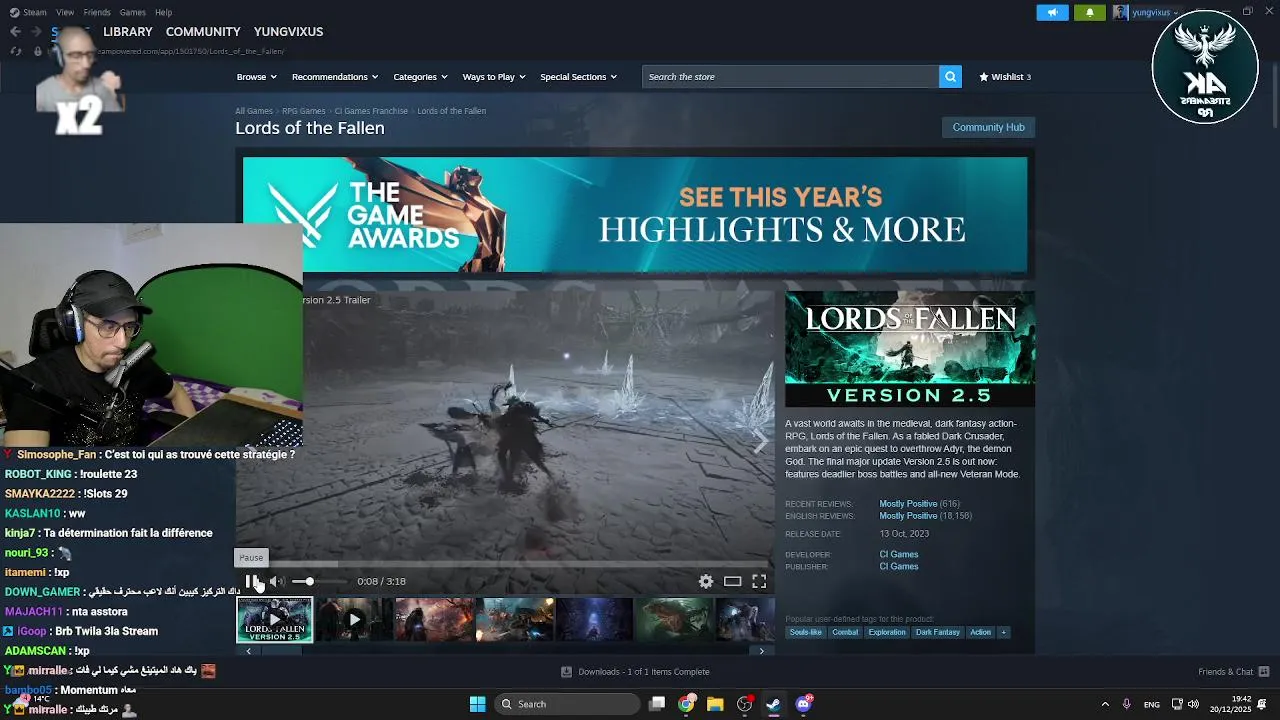Select the Version 2.5 trailer thumbnail
Viewport: 1280px width, 720px height.
tap(274, 620)
